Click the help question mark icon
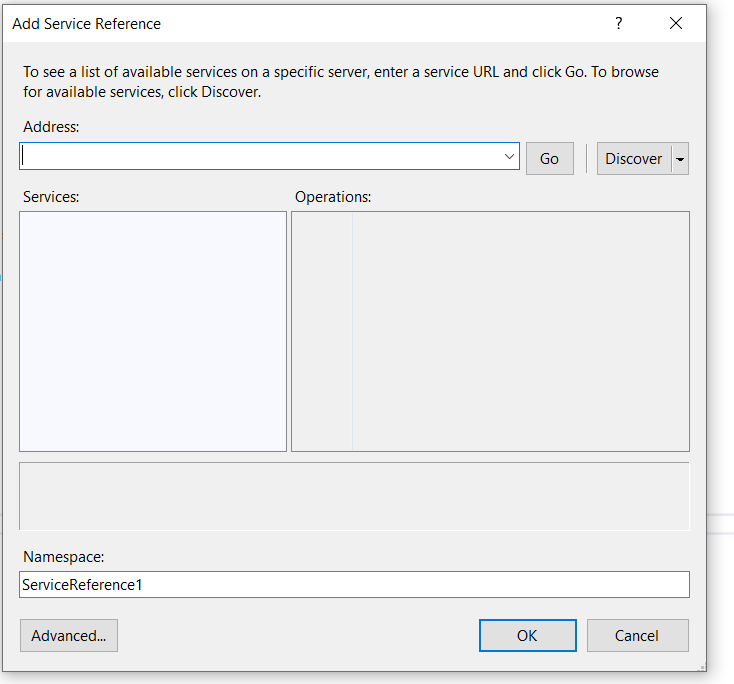The width and height of the screenshot is (734, 684). coord(618,23)
